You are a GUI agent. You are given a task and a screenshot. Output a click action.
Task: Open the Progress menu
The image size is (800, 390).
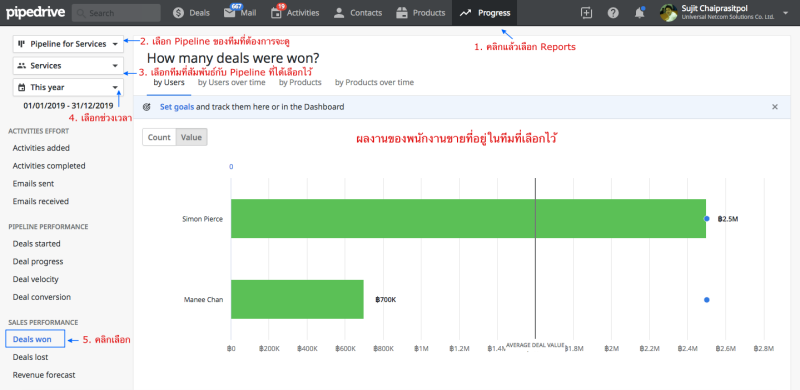pyautogui.click(x=485, y=13)
